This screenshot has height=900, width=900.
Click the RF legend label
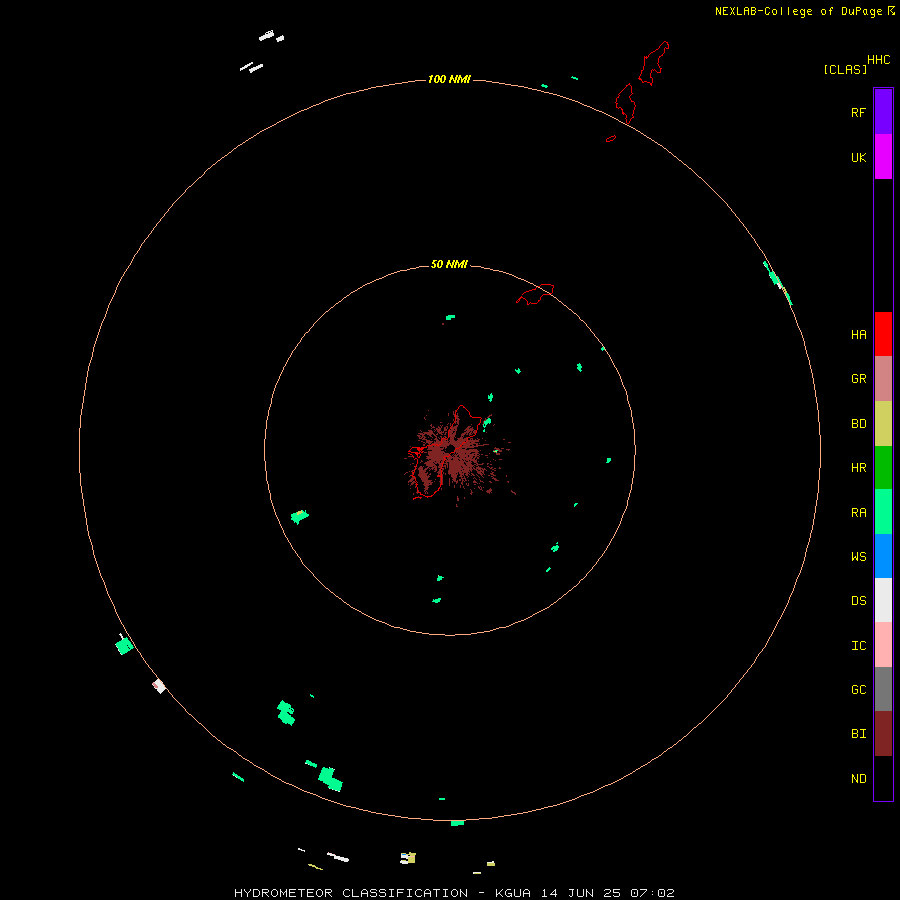click(x=858, y=112)
